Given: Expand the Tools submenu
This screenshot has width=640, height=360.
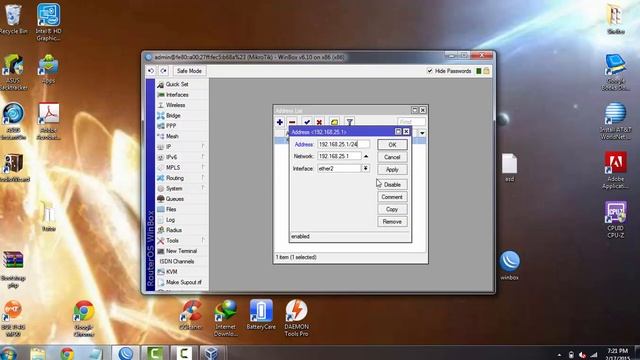Looking at the screenshot, I should [182, 240].
